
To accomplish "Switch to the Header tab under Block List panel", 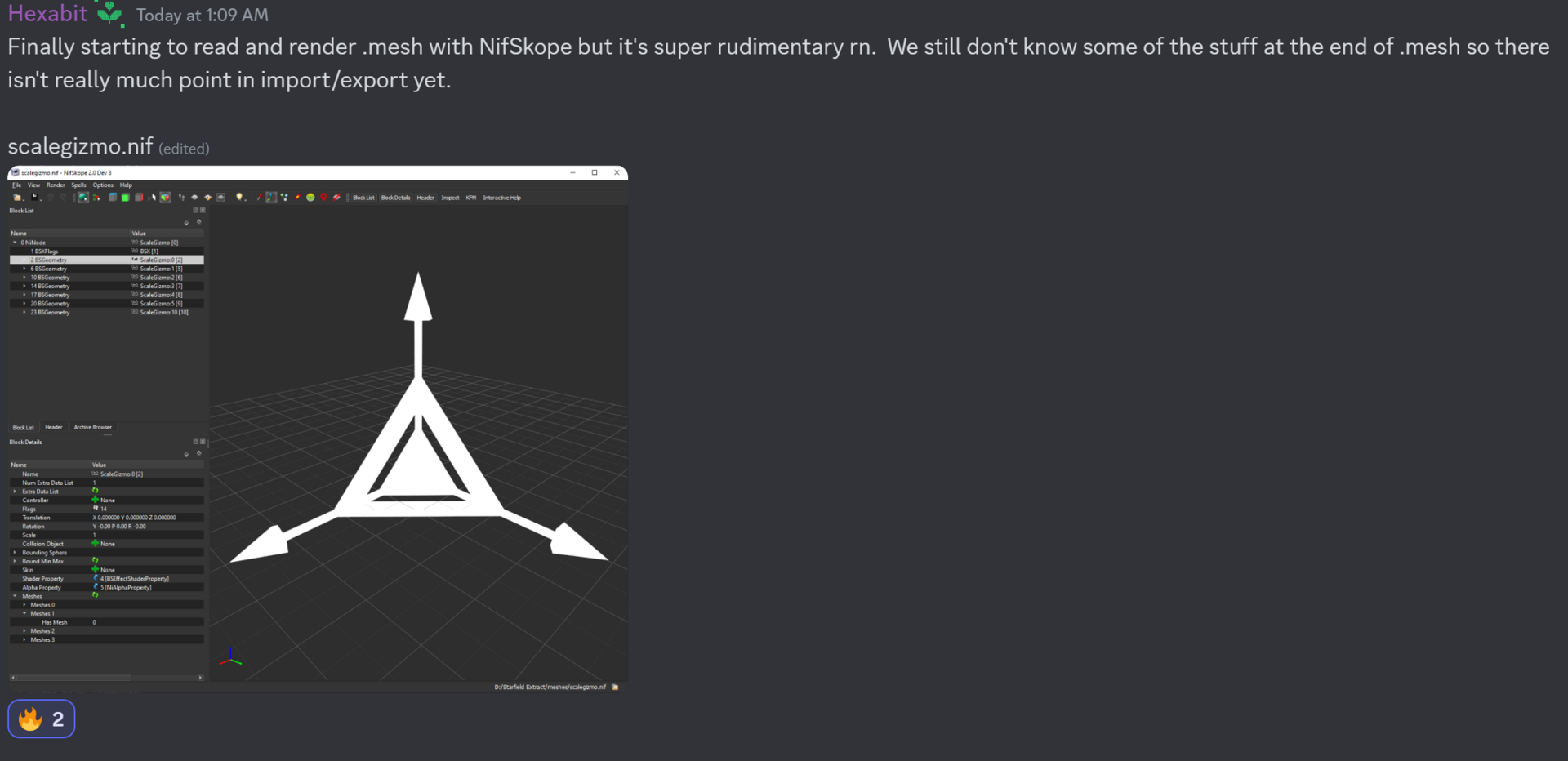I will click(54, 427).
